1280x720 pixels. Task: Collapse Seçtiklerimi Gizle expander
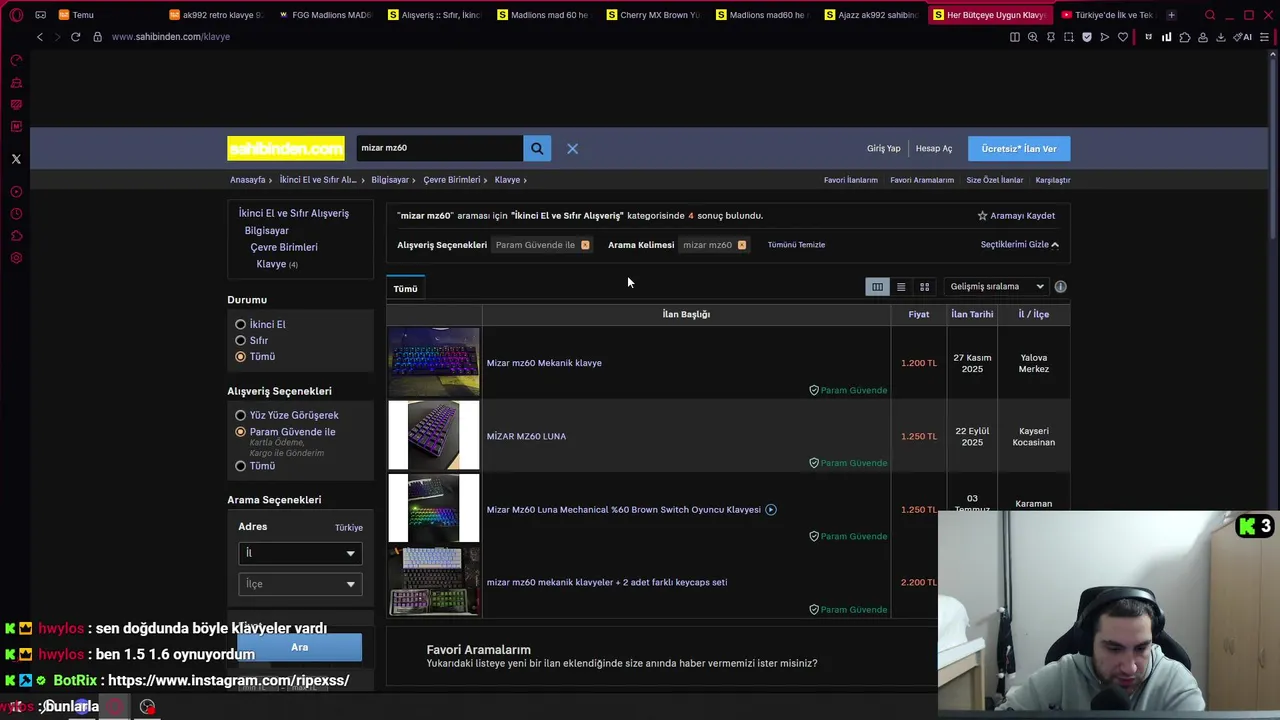coord(1019,245)
